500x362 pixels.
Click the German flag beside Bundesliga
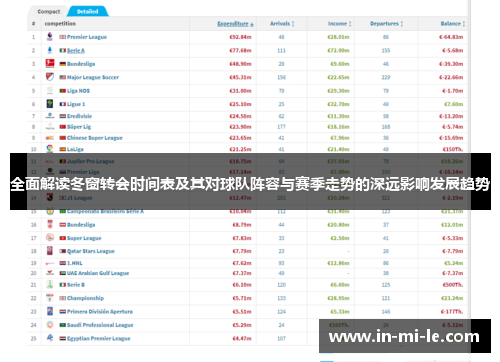(63, 64)
